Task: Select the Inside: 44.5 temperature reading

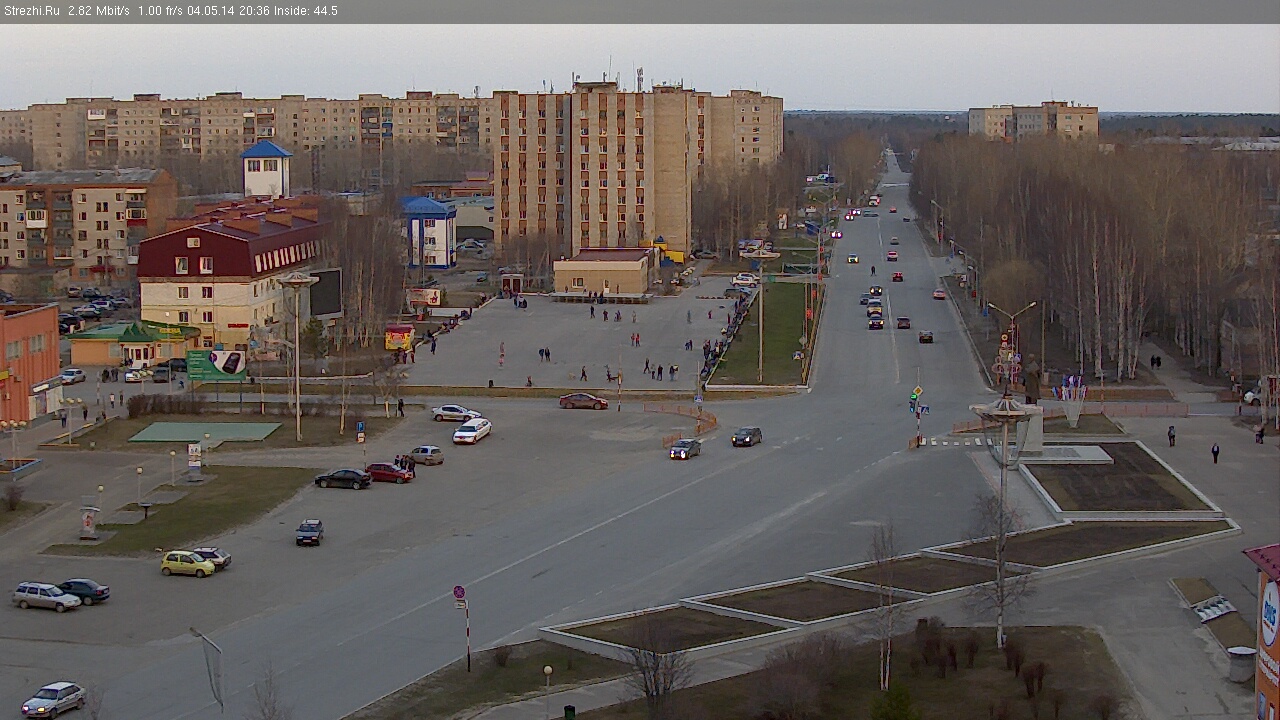Action: (307, 11)
